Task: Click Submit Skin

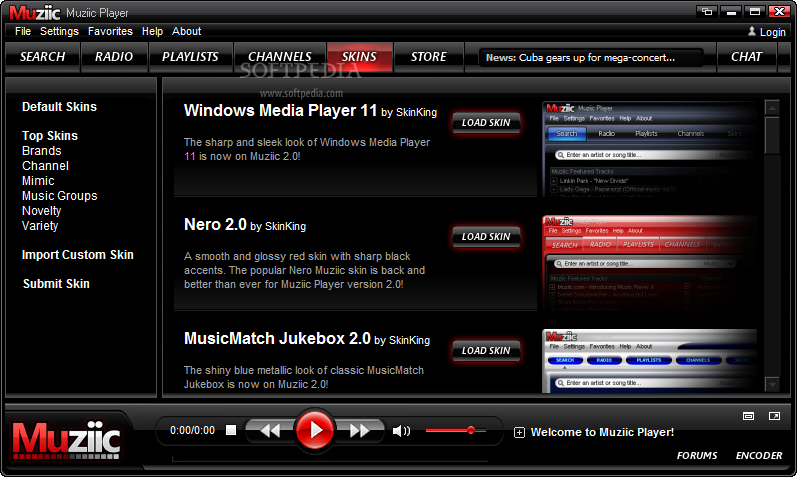Action: (x=56, y=284)
